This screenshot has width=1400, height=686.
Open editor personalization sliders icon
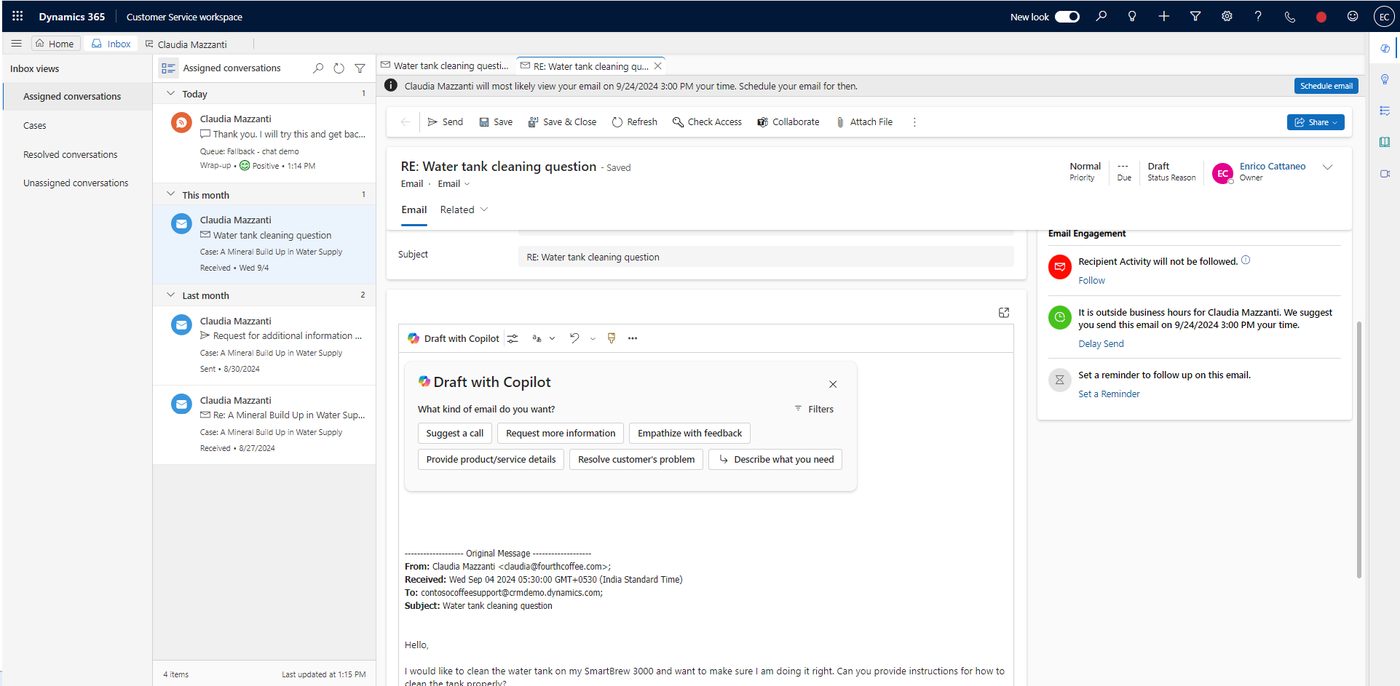point(513,339)
